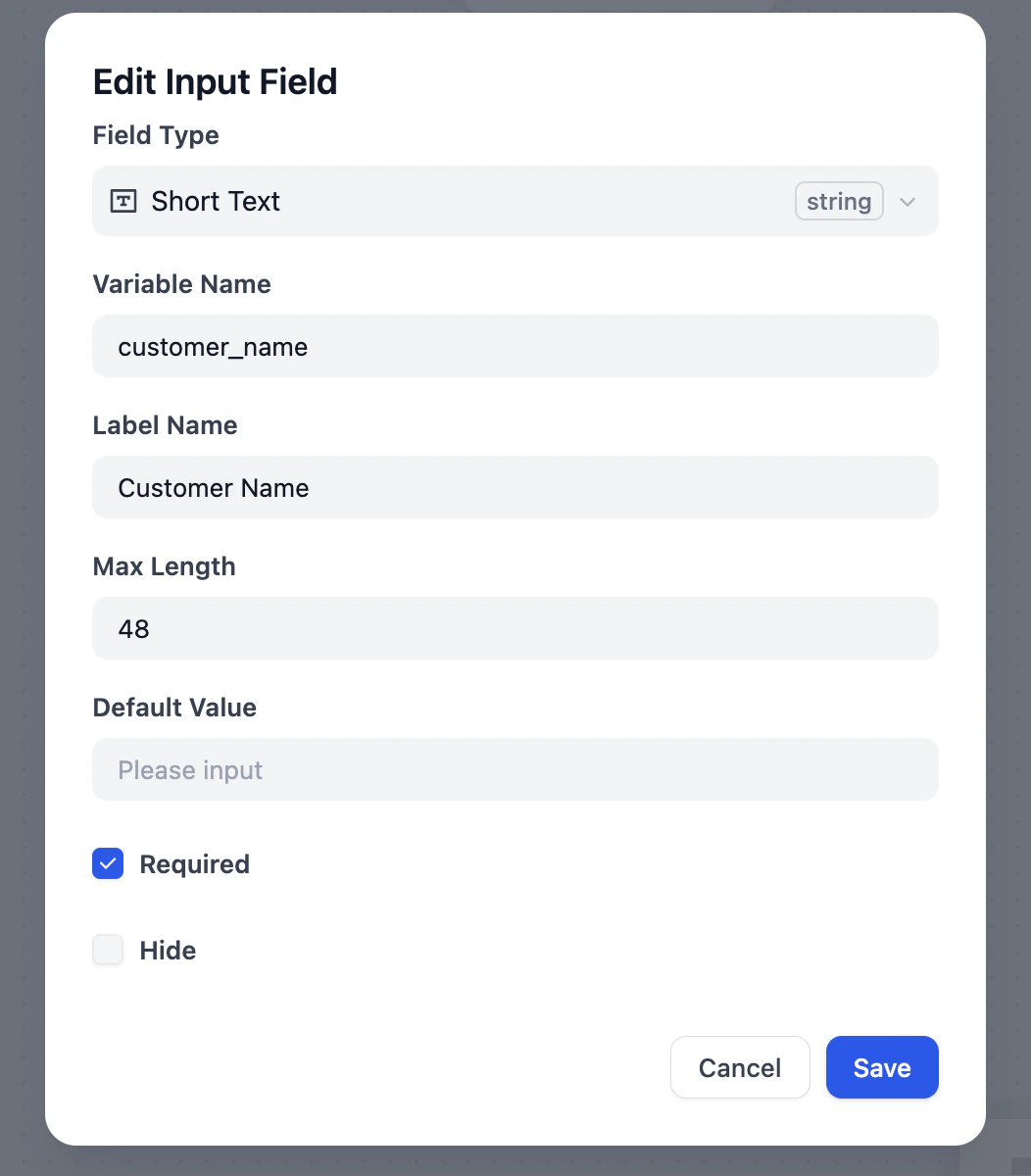
Task: Click the Max Length heading
Action: click(164, 566)
